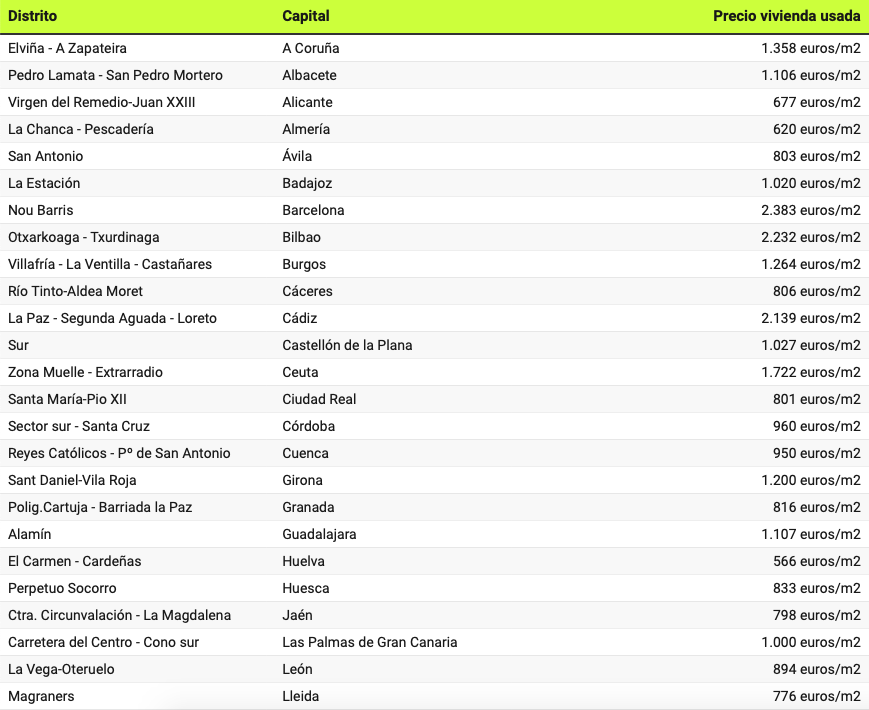
Task: Select the Otxarkoaga - Txurdinaga cell
Action: (83, 237)
